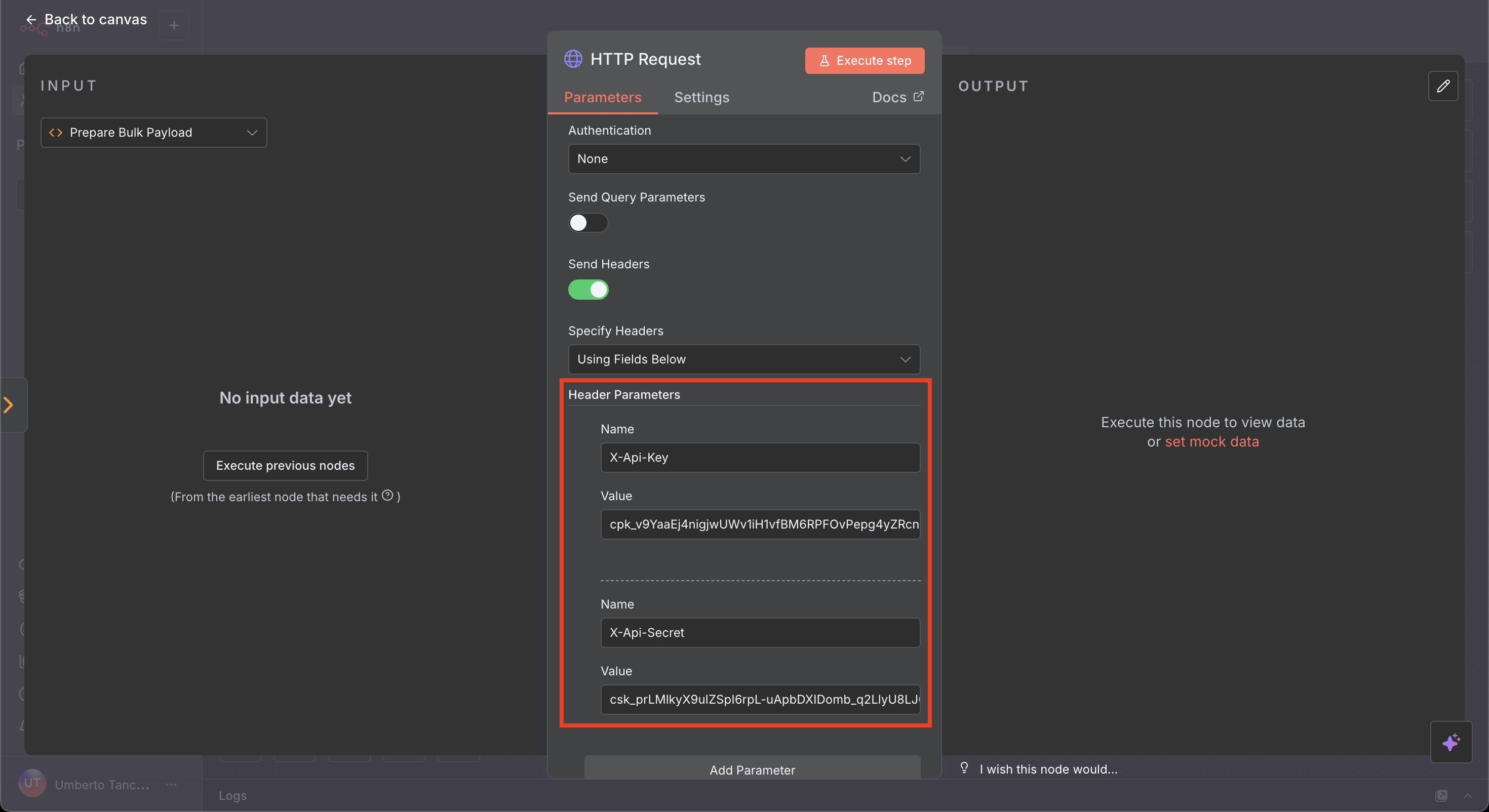Open the Prepare Bulk Payload input selector
This screenshot has height=812, width=1489.
[154, 133]
